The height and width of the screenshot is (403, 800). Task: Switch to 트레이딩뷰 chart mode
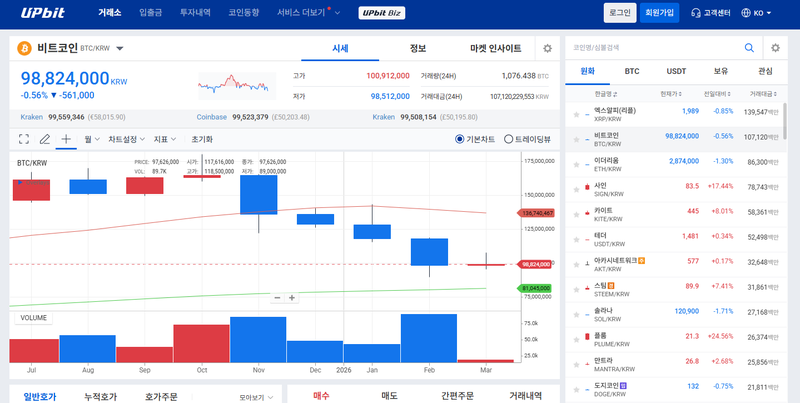pyautogui.click(x=509, y=139)
